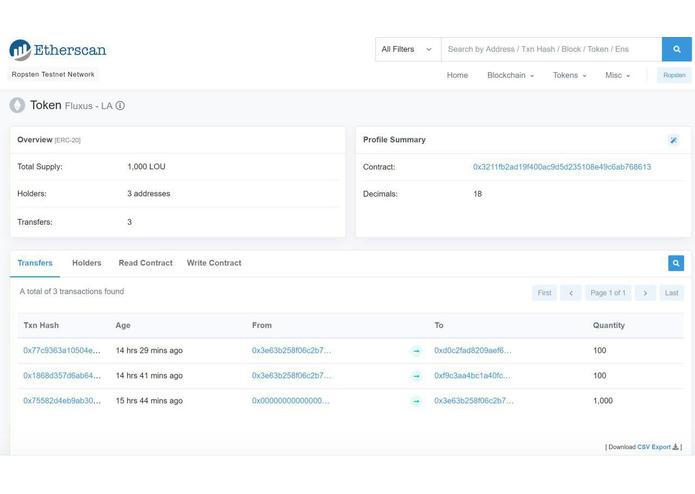Open From address in the 14 hrs 29 mins row
This screenshot has height=494, width=695.
291,350
